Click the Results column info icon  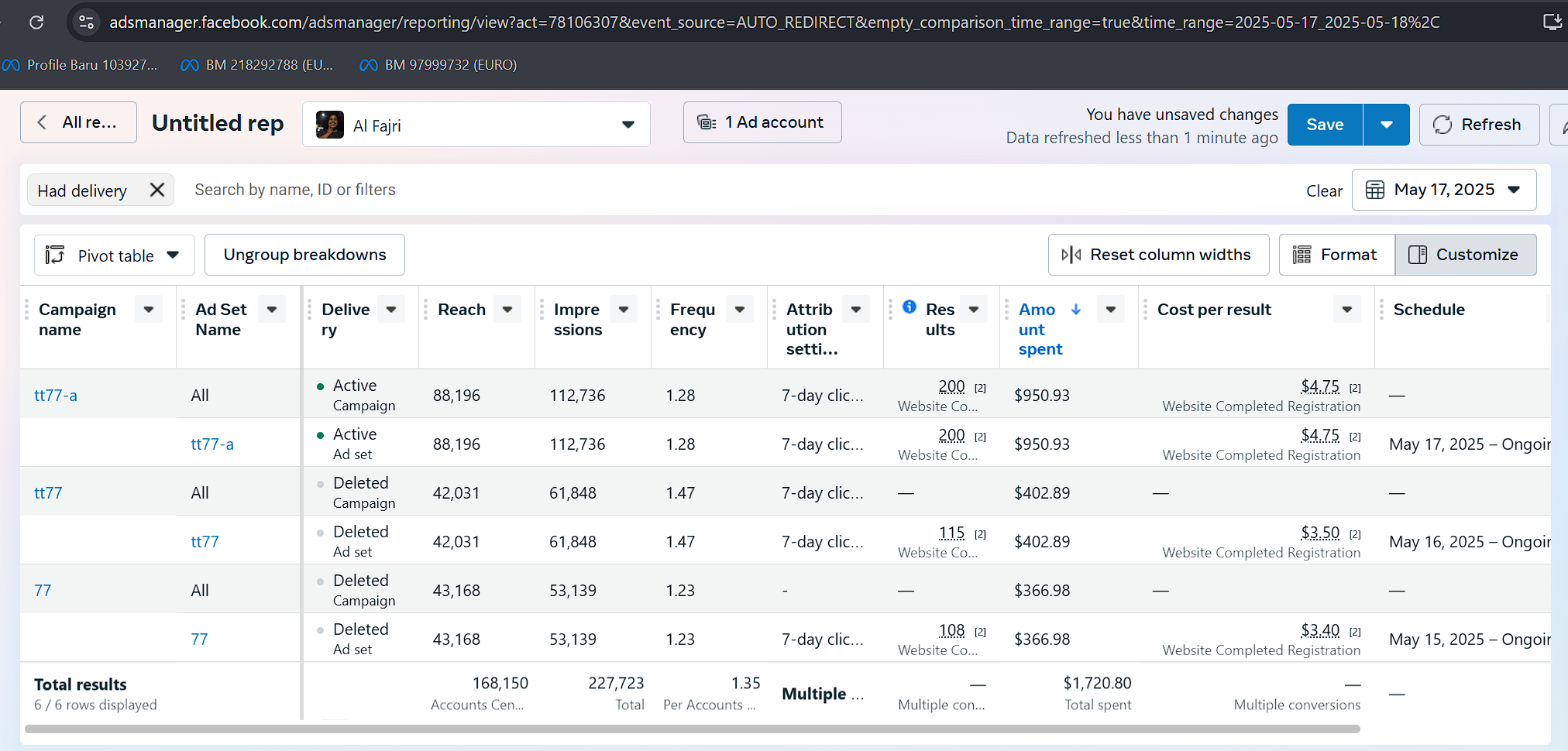click(x=910, y=307)
